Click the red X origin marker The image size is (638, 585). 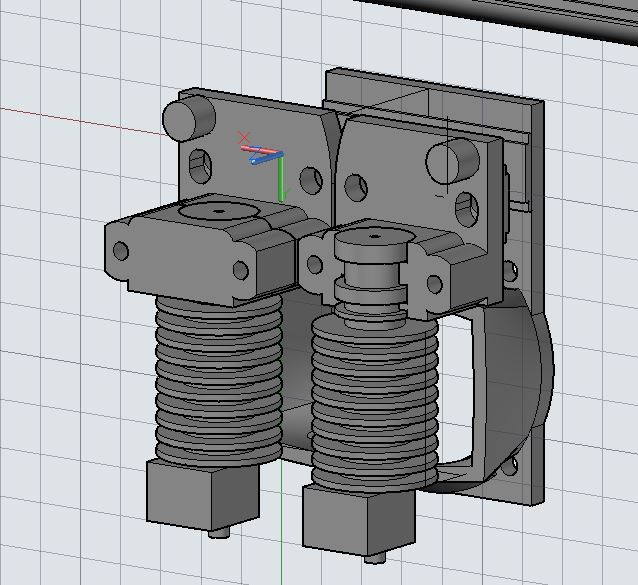click(x=245, y=137)
